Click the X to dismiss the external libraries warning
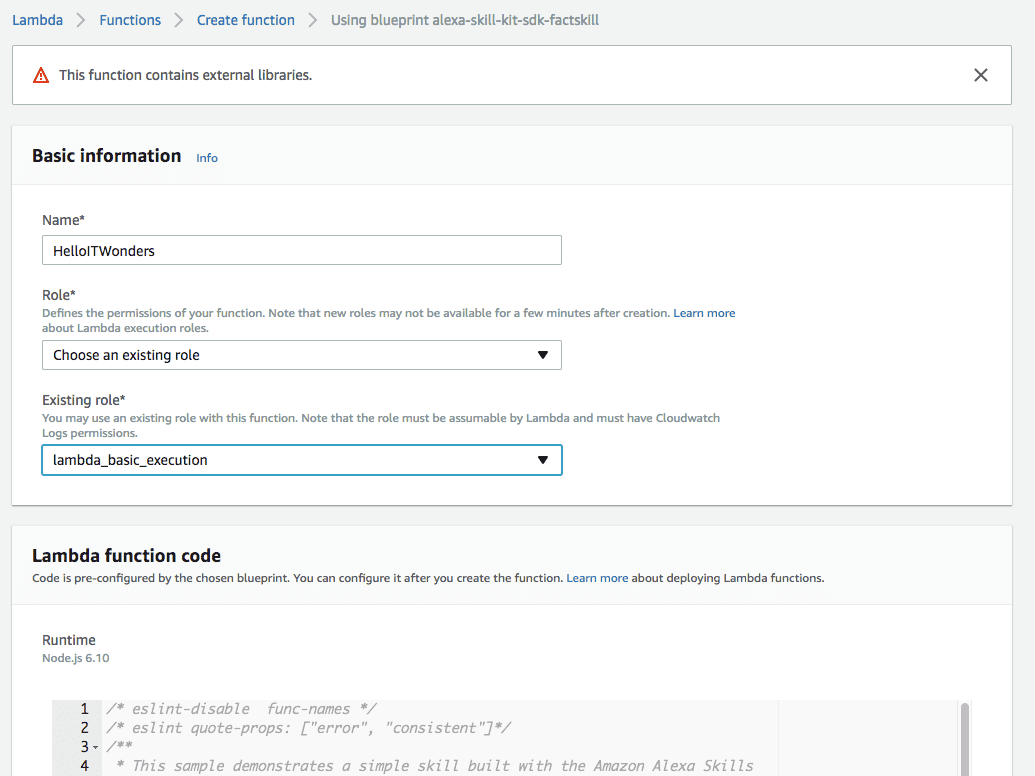 click(981, 74)
